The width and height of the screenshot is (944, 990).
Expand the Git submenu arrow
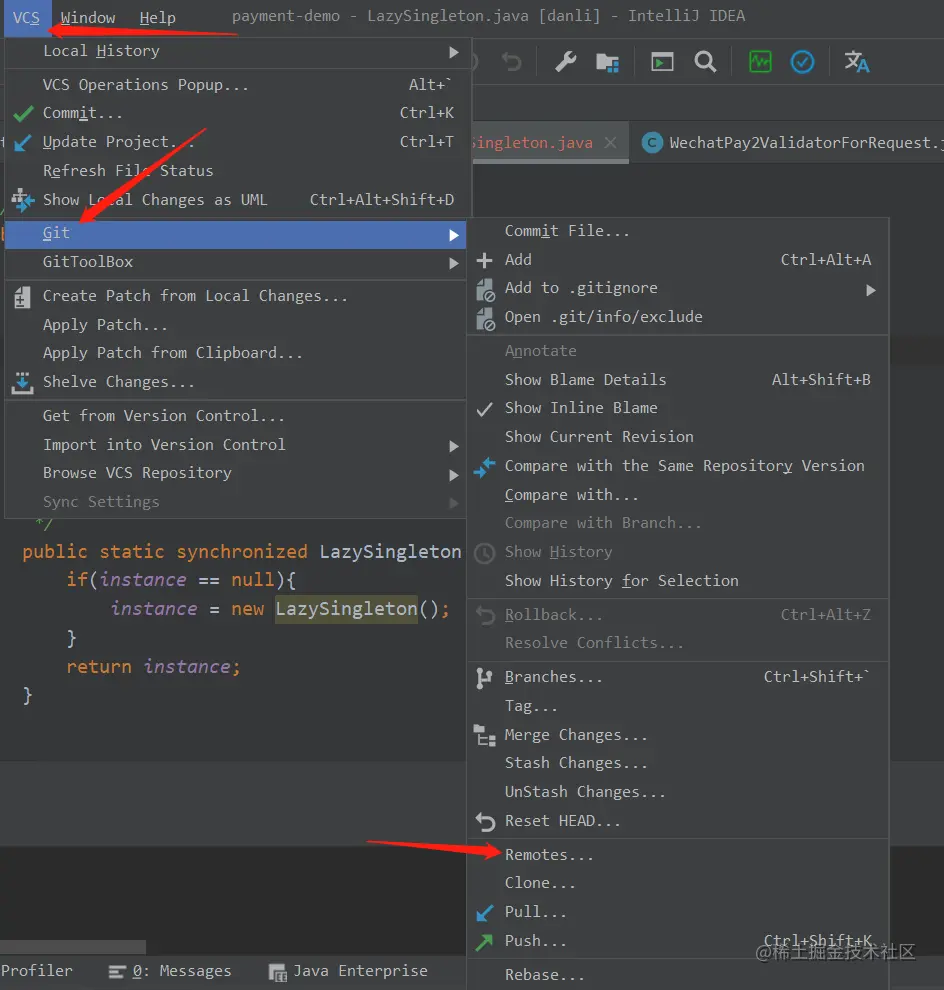point(453,235)
